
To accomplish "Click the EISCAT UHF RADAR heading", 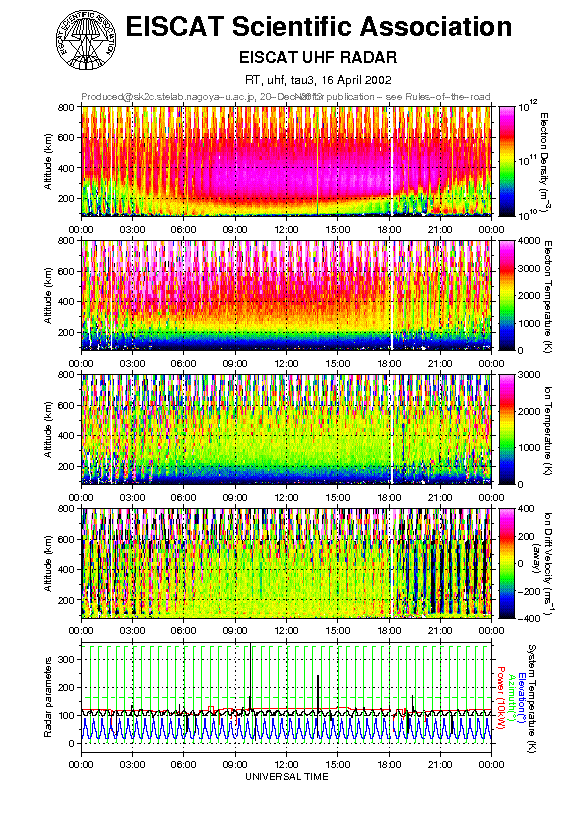I will click(318, 57).
